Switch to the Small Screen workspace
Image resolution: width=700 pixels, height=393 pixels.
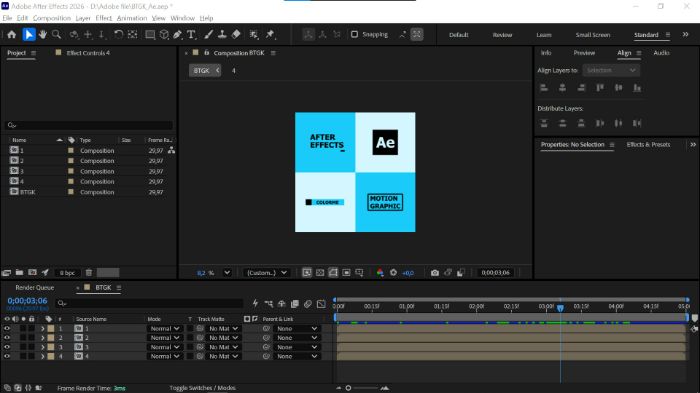592,34
